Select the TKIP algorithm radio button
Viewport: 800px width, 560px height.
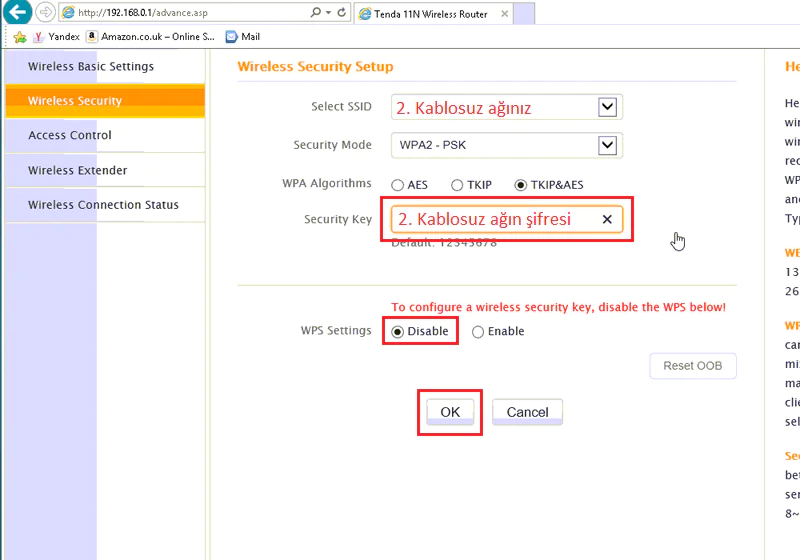tap(457, 185)
